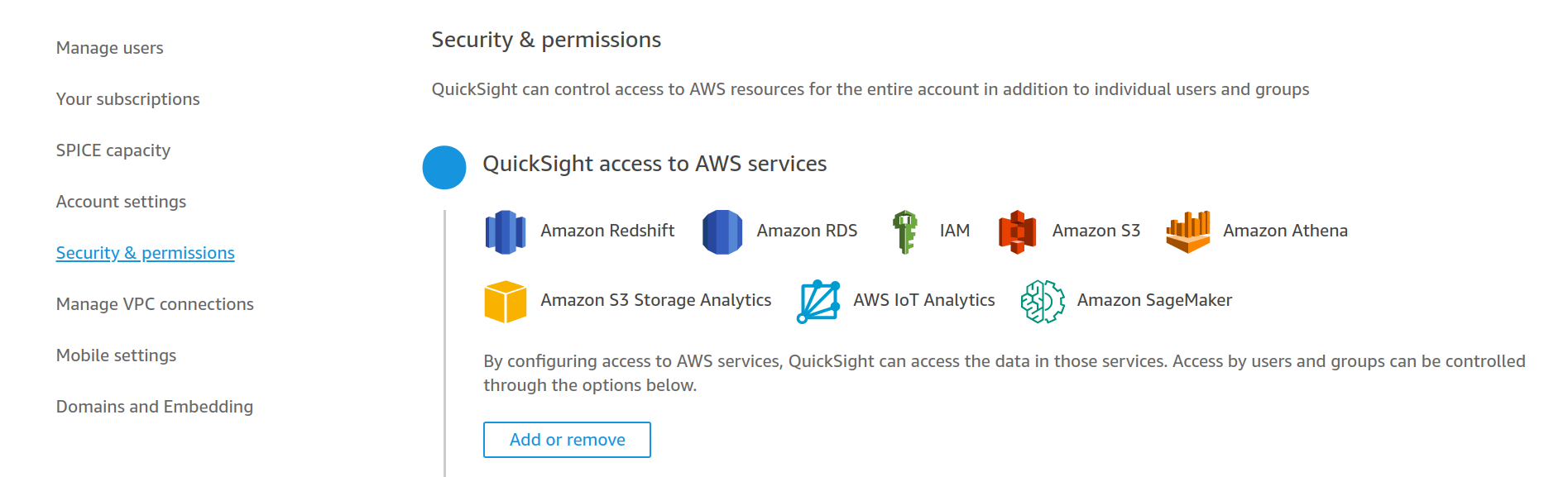
Task: Select the Amazon S3 Storage Analytics icon
Action: tap(506, 300)
